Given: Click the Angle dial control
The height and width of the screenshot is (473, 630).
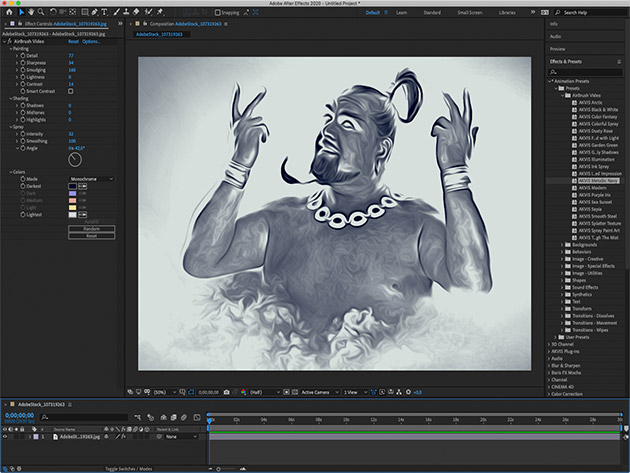Looking at the screenshot, I should [x=74, y=159].
